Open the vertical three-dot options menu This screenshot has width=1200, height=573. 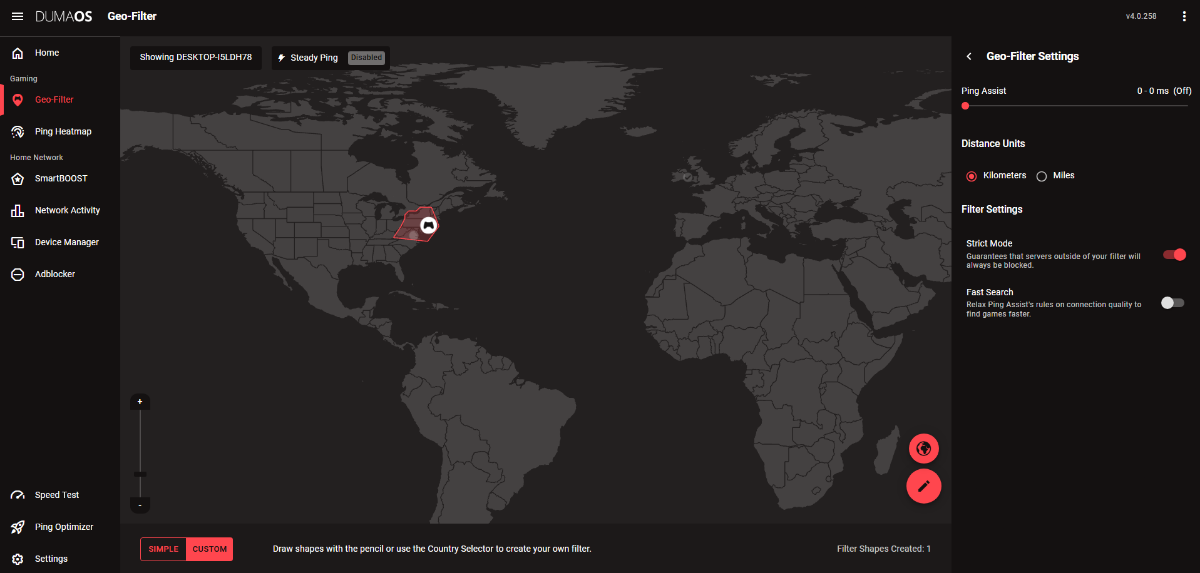tap(1183, 16)
